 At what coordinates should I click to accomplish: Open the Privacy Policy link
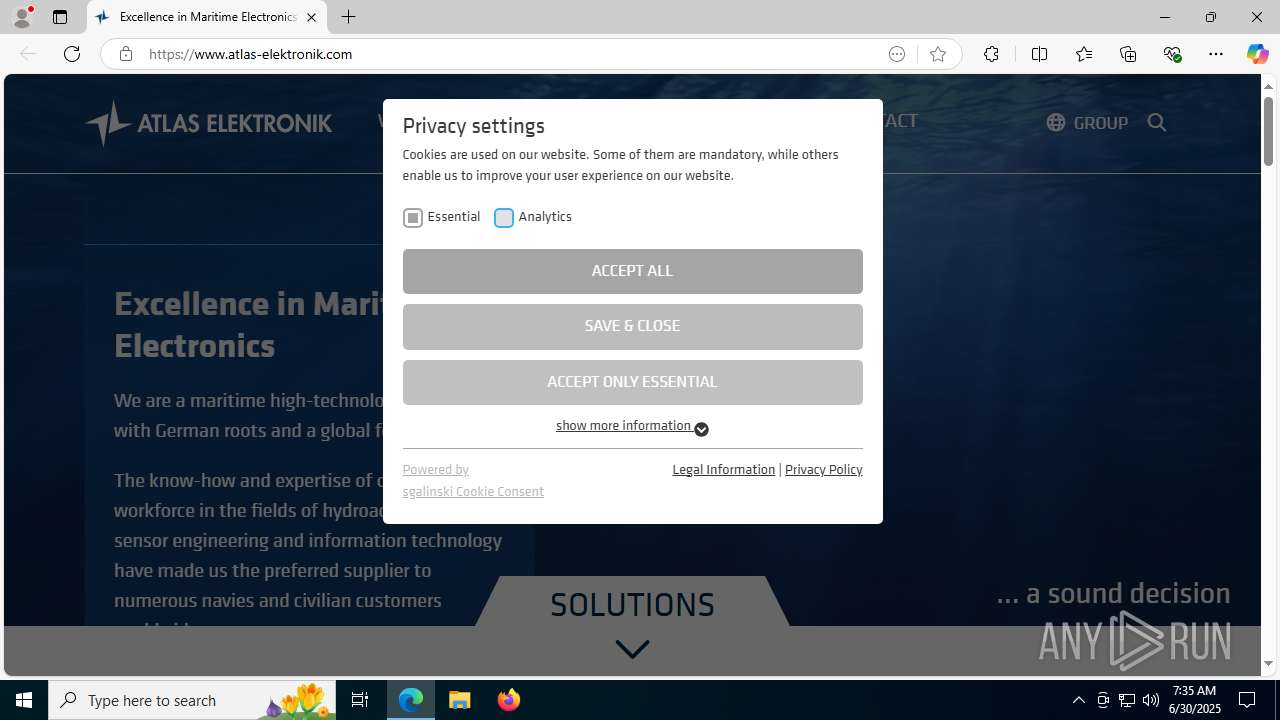[824, 470]
